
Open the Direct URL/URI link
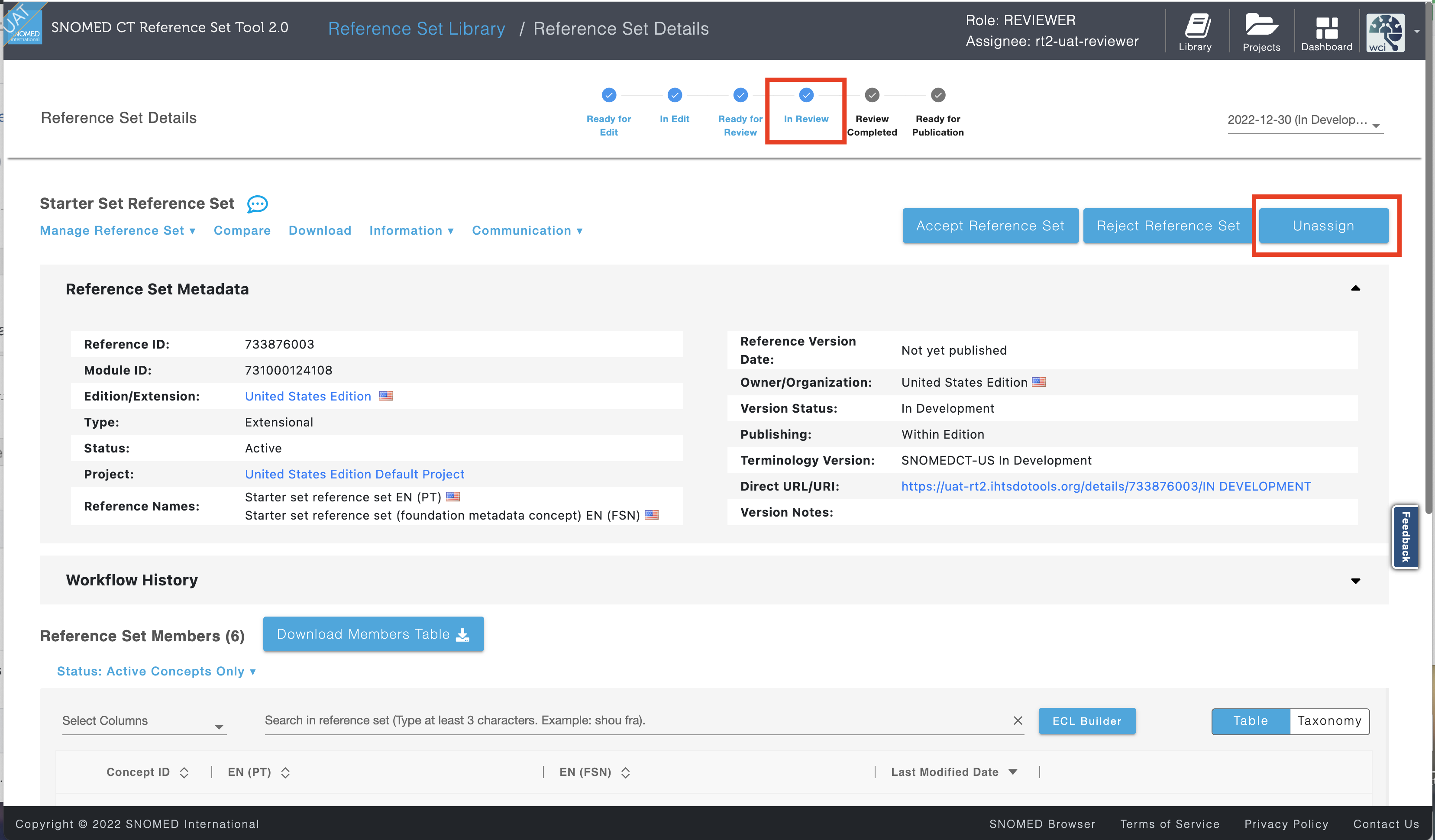[x=1106, y=486]
